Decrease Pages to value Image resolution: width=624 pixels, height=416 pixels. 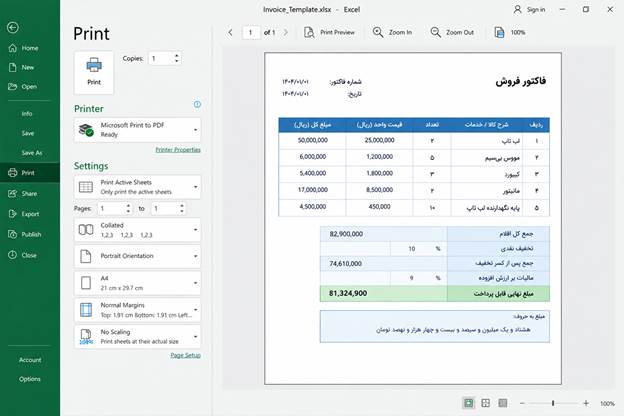pos(182,211)
